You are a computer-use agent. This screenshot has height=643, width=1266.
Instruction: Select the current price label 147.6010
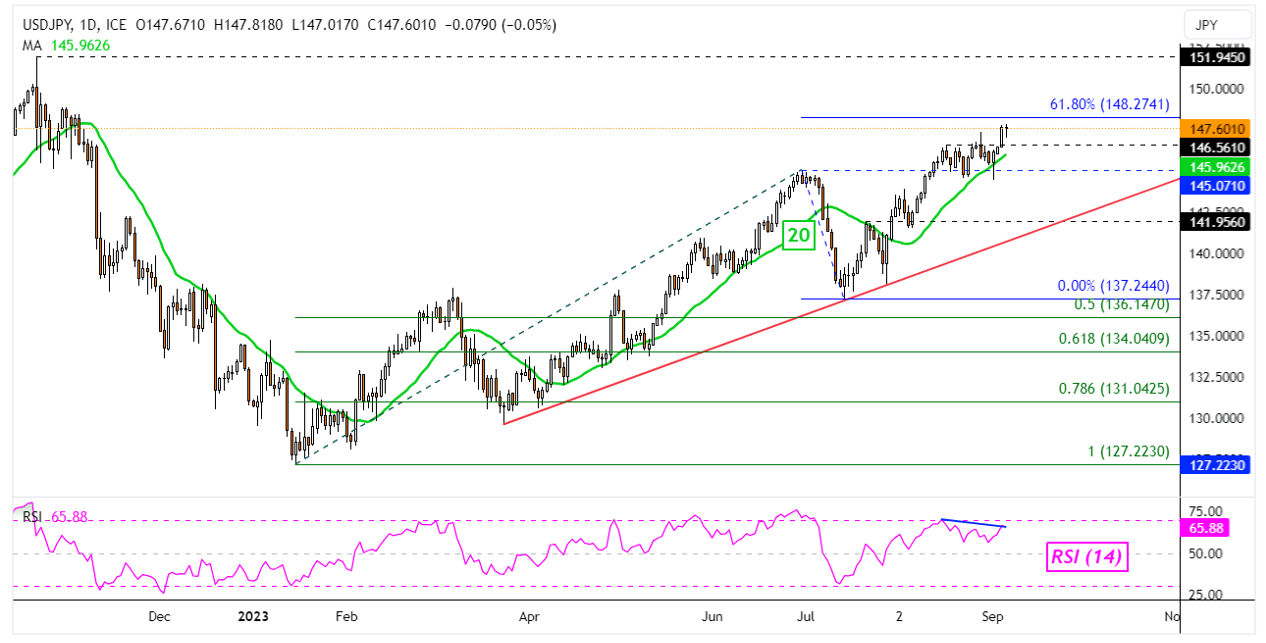pyautogui.click(x=1217, y=128)
